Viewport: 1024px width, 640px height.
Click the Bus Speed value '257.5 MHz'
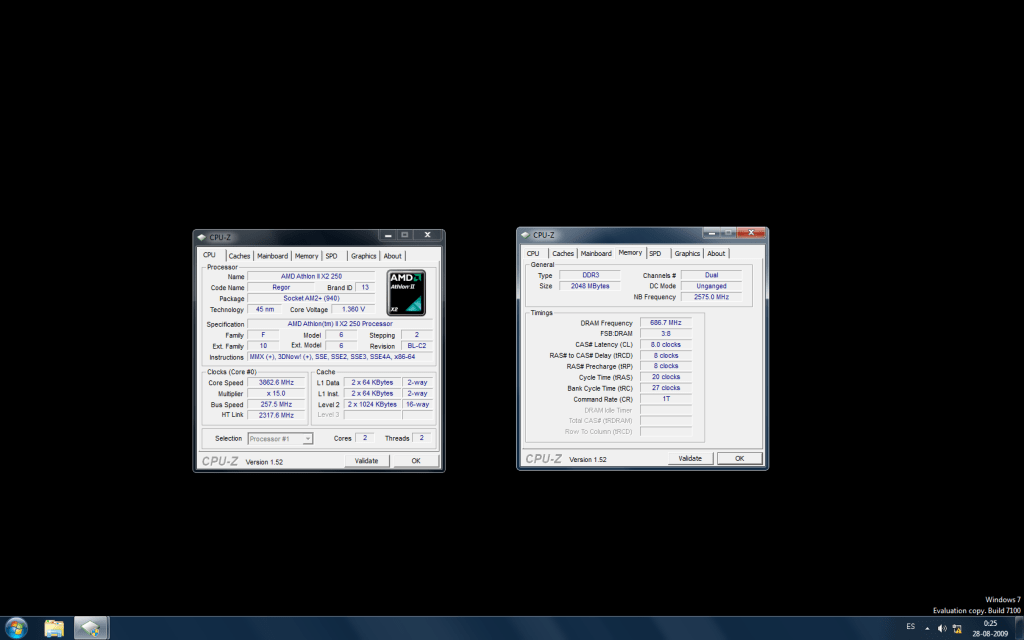pyautogui.click(x=276, y=404)
